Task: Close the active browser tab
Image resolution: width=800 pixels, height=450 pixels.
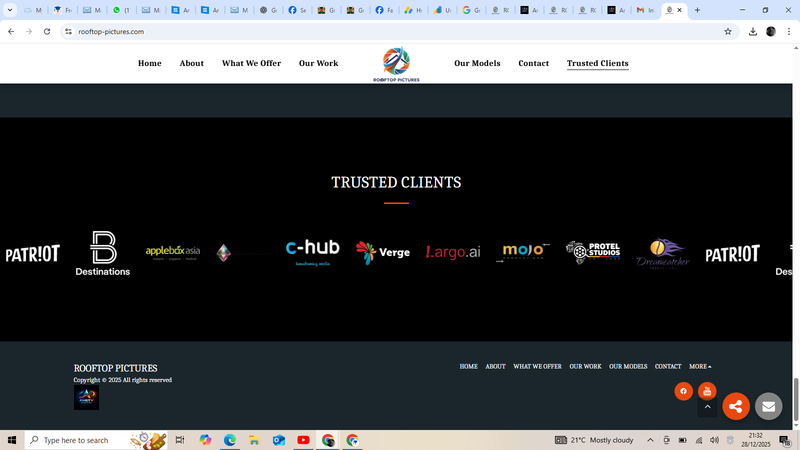Action: pyautogui.click(x=680, y=10)
